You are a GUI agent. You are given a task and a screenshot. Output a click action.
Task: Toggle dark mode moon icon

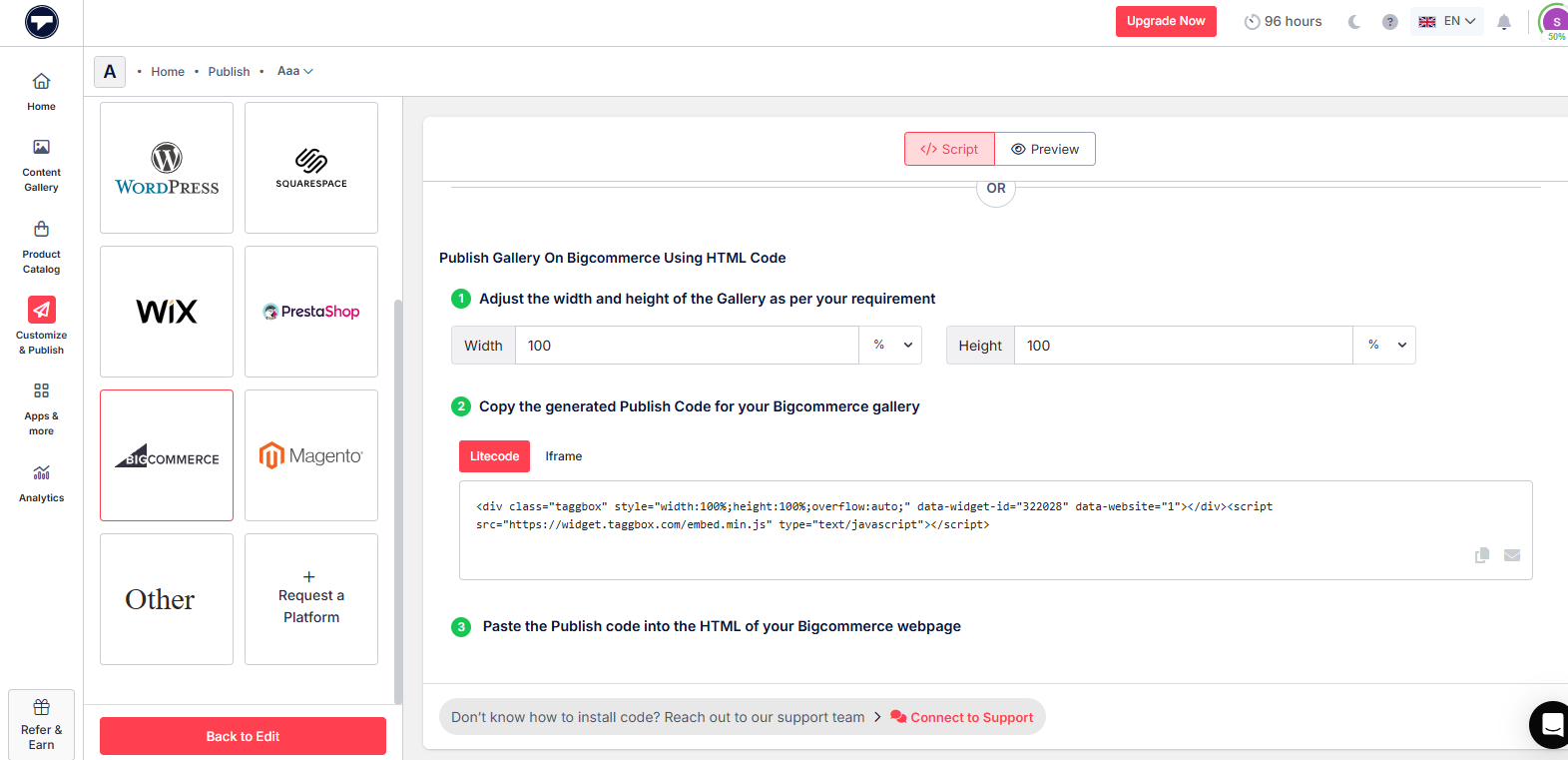point(1354,22)
